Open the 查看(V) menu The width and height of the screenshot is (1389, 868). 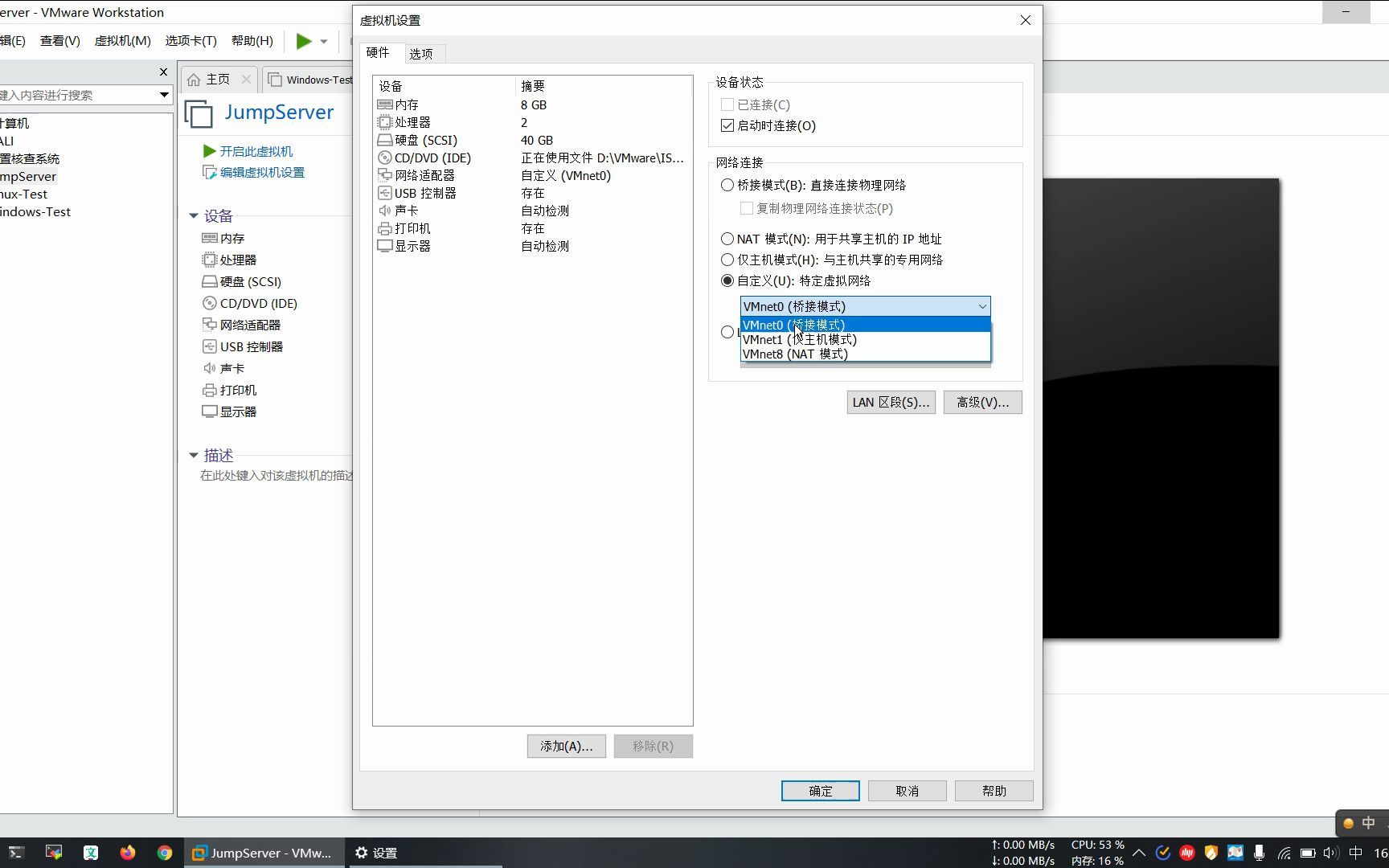[60, 40]
